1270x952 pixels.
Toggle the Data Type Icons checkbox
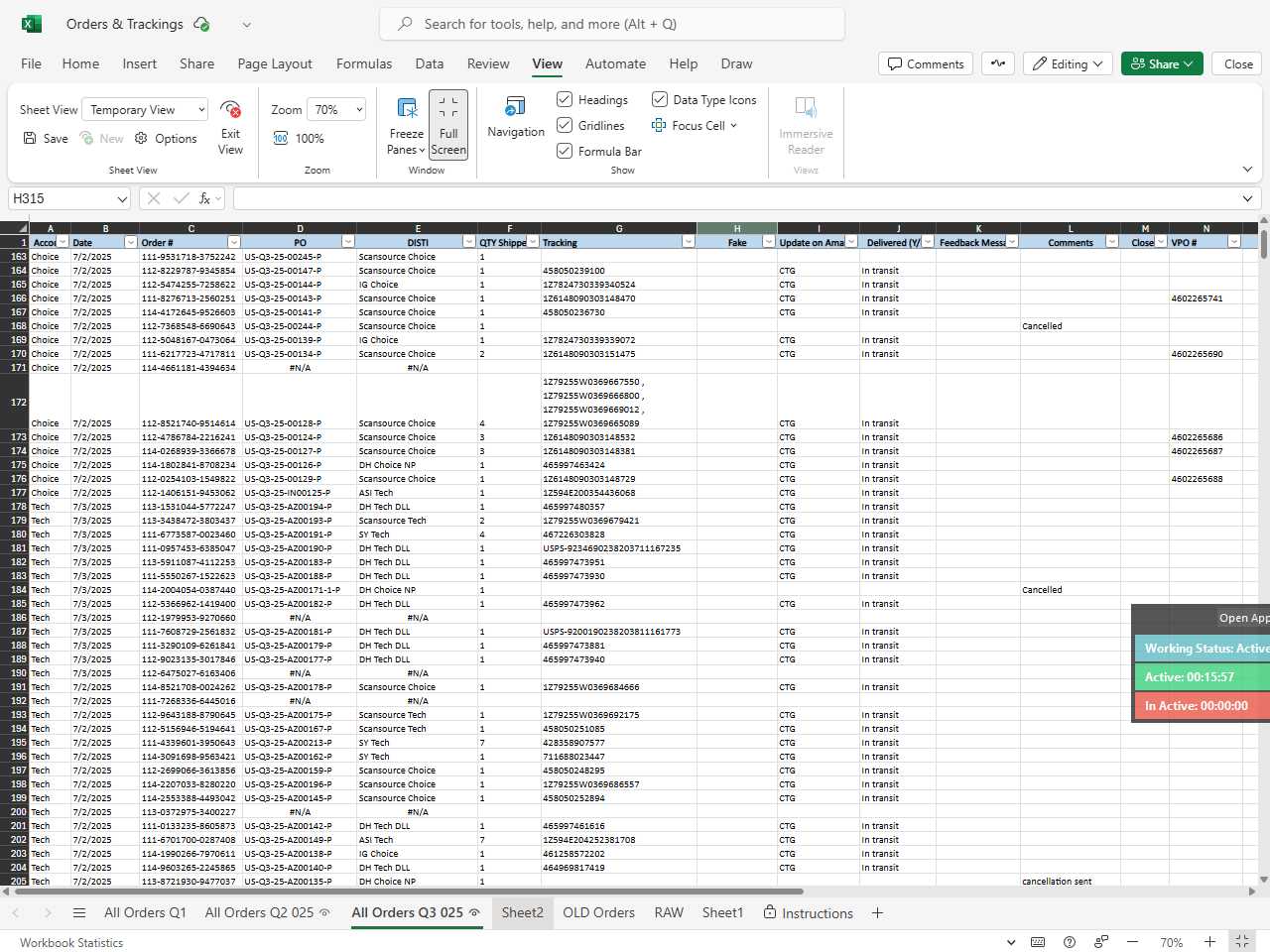click(659, 99)
